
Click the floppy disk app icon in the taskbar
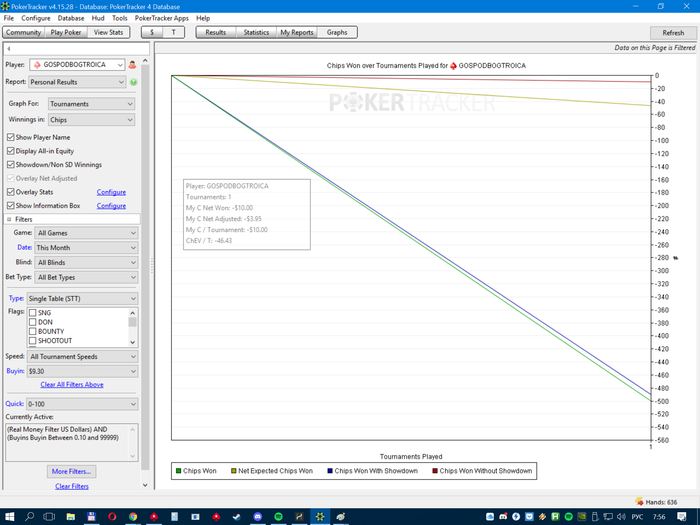point(92,517)
